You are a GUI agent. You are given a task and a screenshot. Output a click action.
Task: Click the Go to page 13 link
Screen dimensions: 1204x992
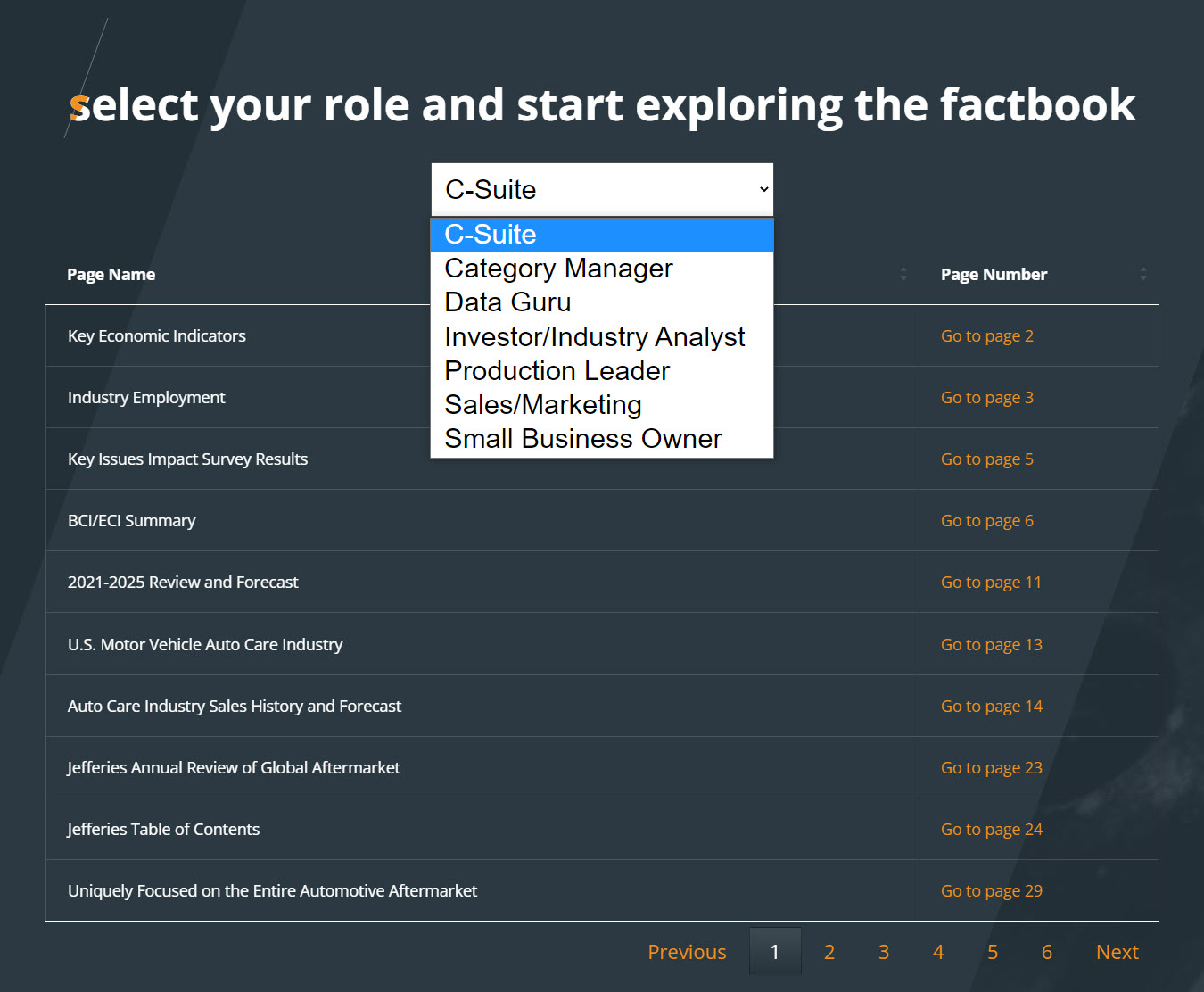point(992,645)
